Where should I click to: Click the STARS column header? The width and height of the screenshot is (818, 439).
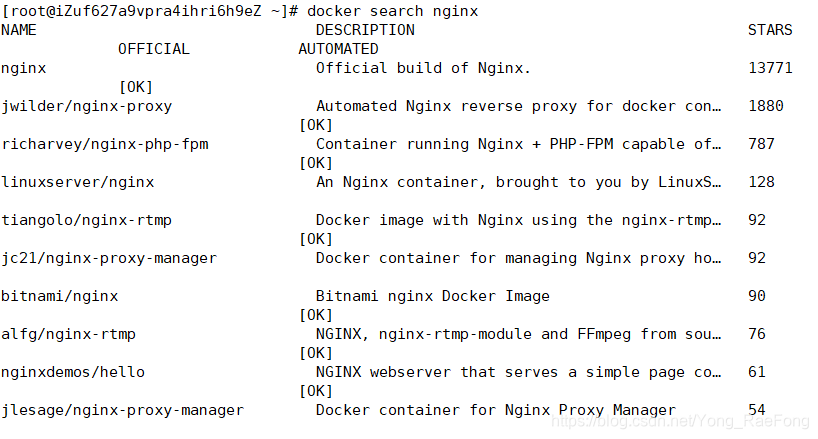pos(770,30)
